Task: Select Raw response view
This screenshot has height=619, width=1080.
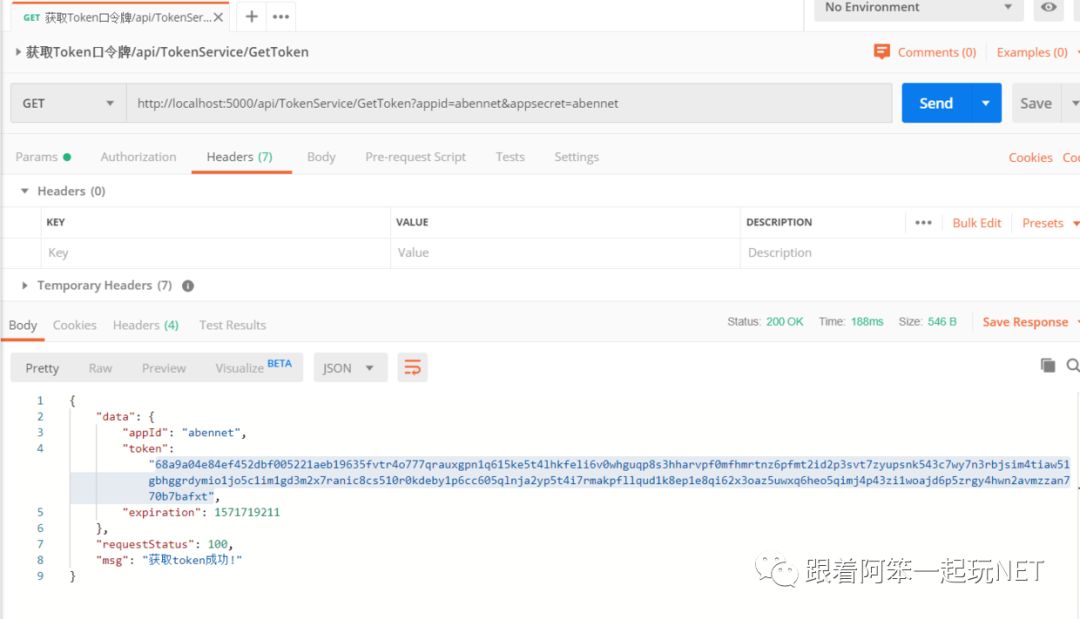Action: 100,368
